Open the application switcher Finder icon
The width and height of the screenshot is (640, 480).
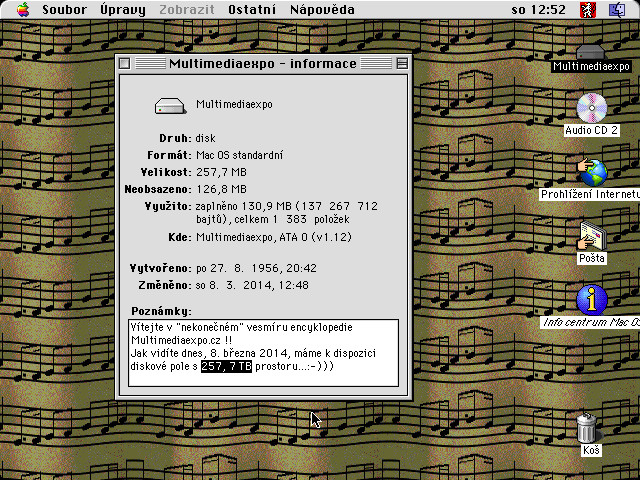[x=617, y=9]
